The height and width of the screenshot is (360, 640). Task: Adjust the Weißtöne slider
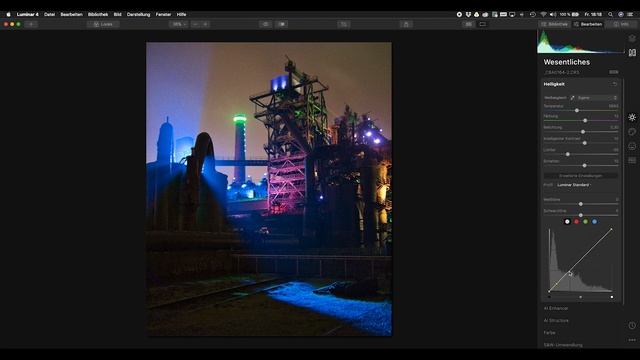pos(581,204)
